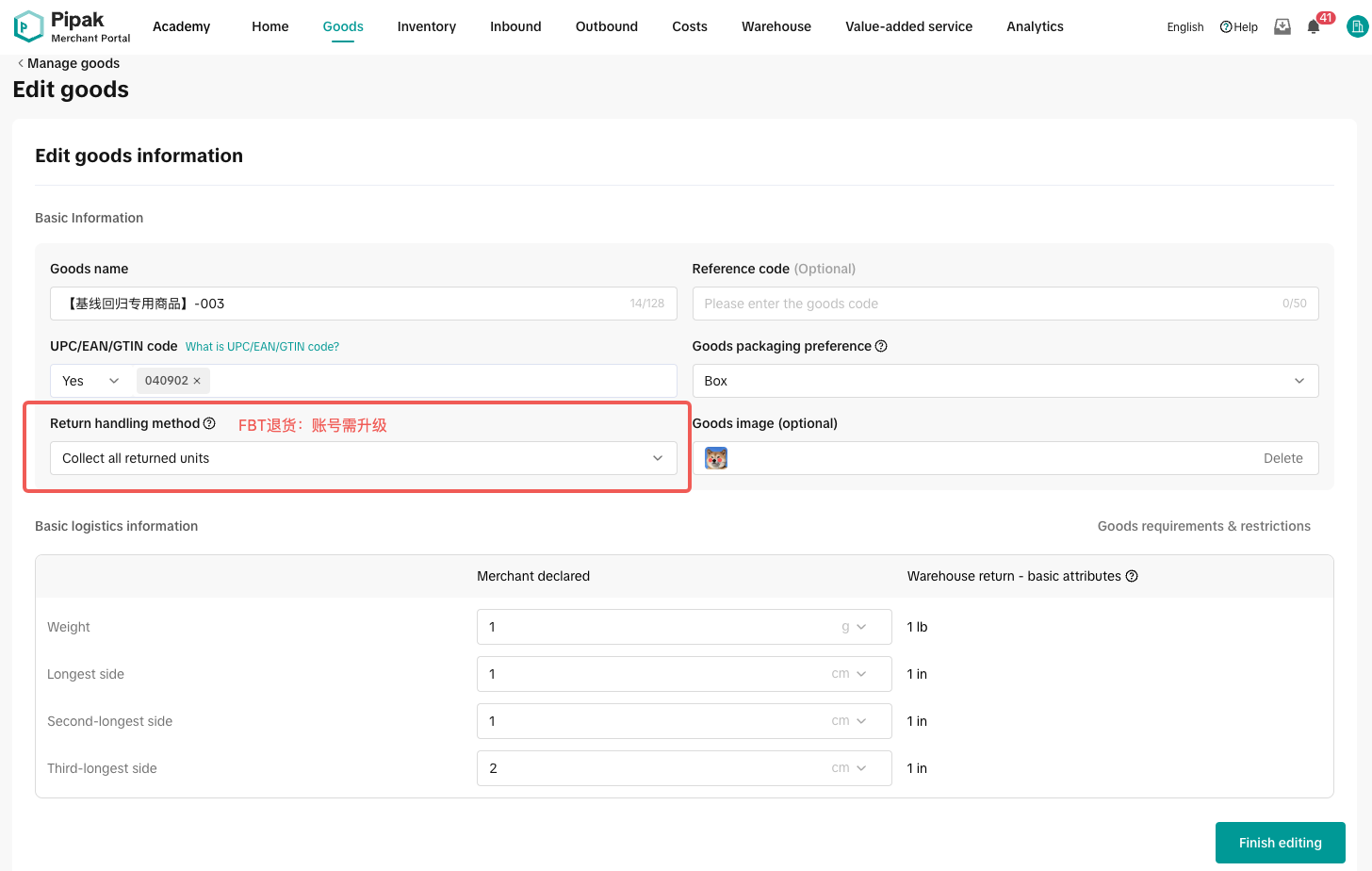
Task: Open the user account avatar icon
Action: pos(1357,27)
